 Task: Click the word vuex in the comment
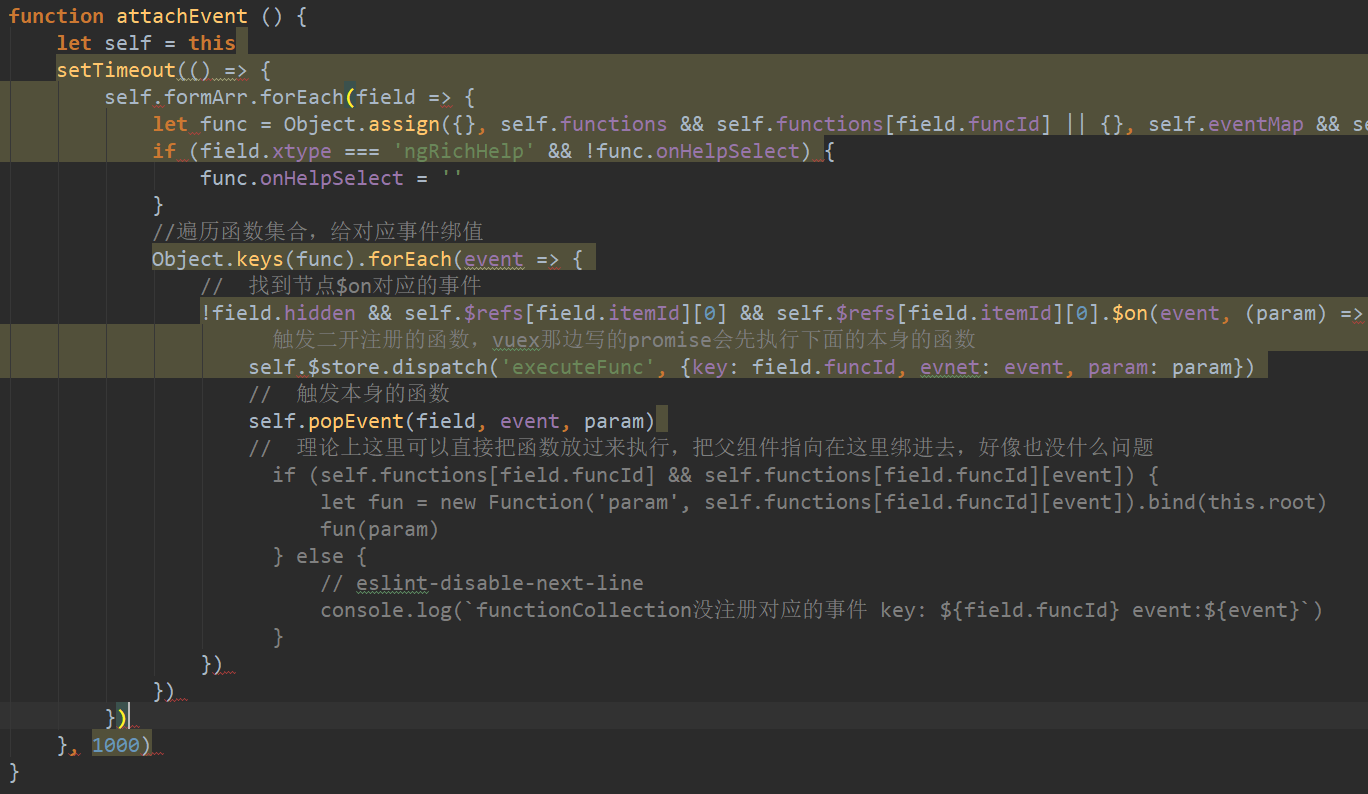click(516, 340)
